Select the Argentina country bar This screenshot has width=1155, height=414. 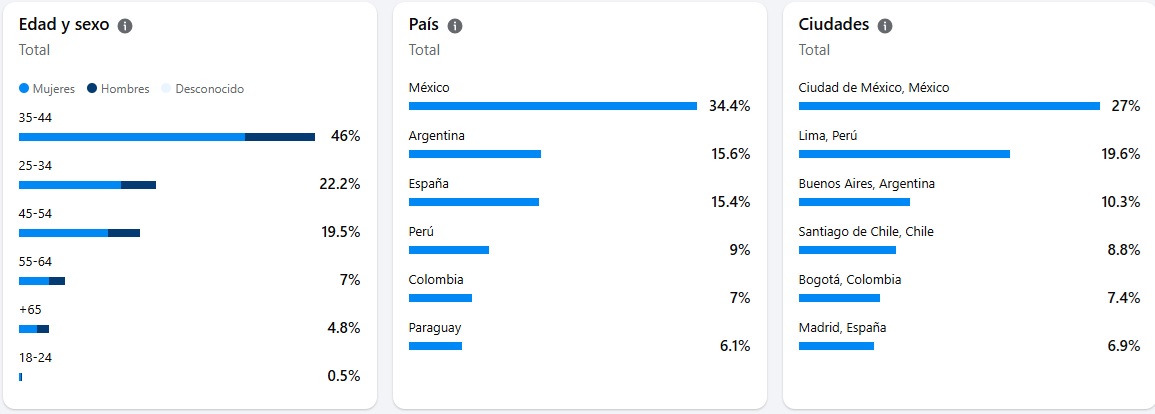coord(474,154)
